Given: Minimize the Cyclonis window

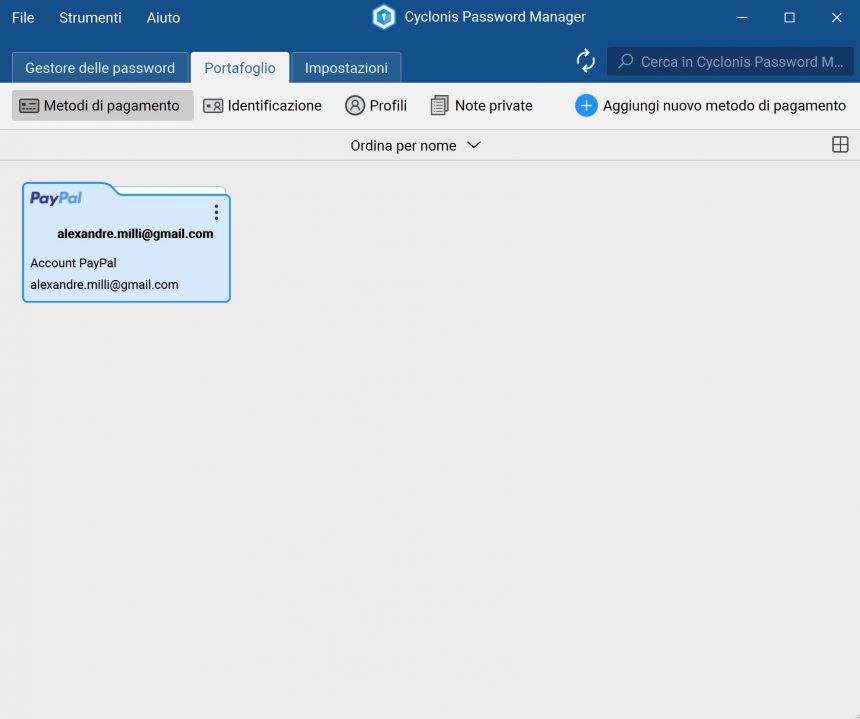Looking at the screenshot, I should point(742,18).
